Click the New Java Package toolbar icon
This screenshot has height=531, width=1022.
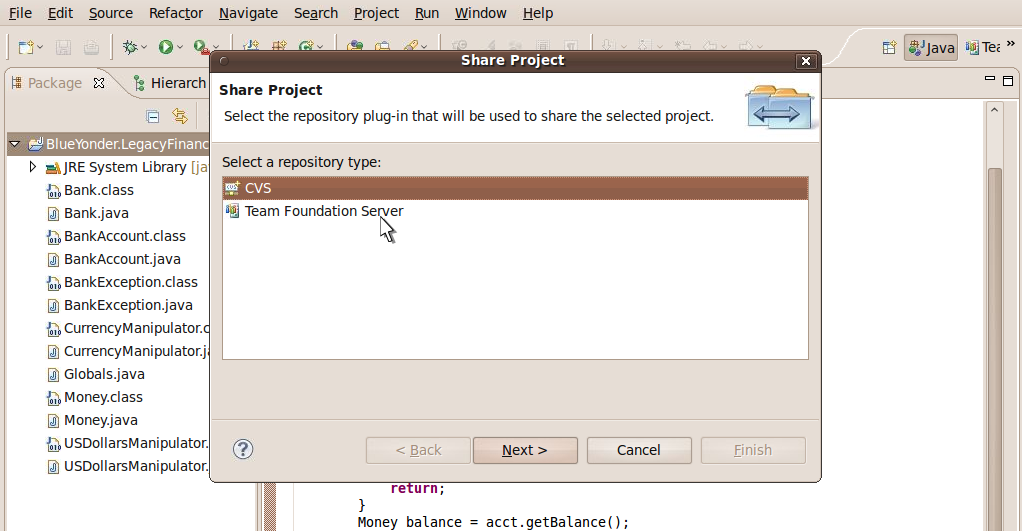[280, 46]
